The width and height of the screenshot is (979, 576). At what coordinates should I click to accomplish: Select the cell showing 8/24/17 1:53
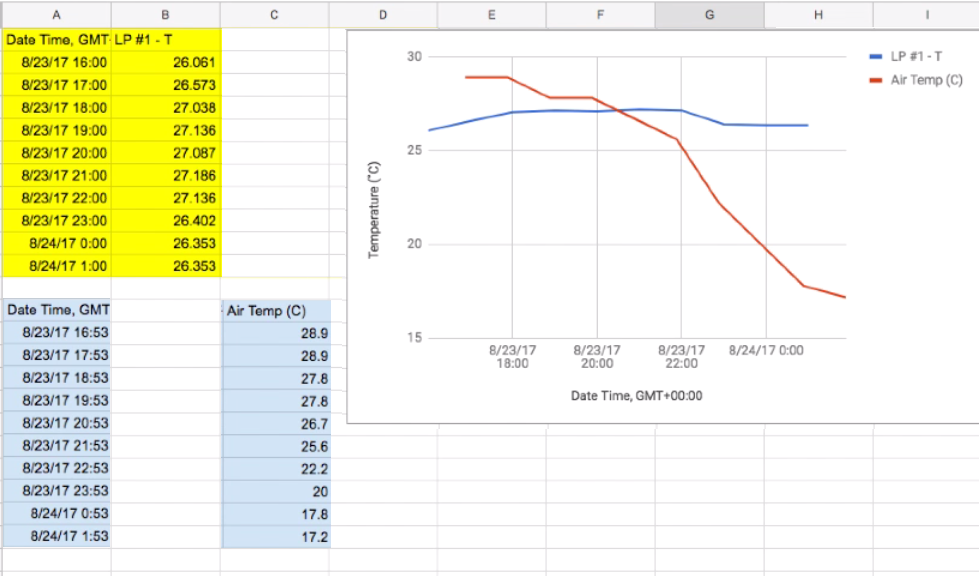tap(56, 537)
